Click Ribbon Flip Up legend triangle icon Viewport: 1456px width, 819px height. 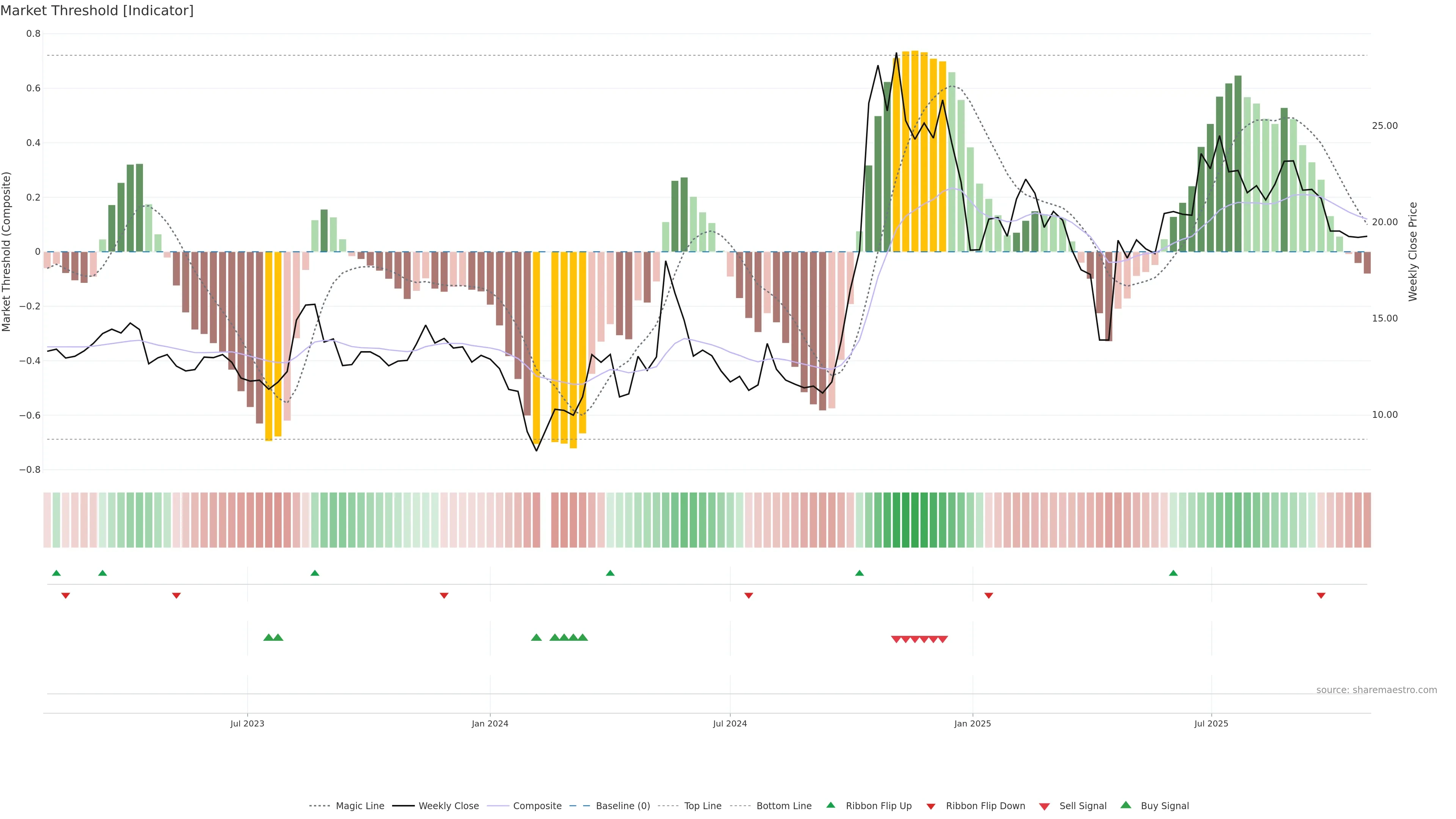click(x=830, y=805)
